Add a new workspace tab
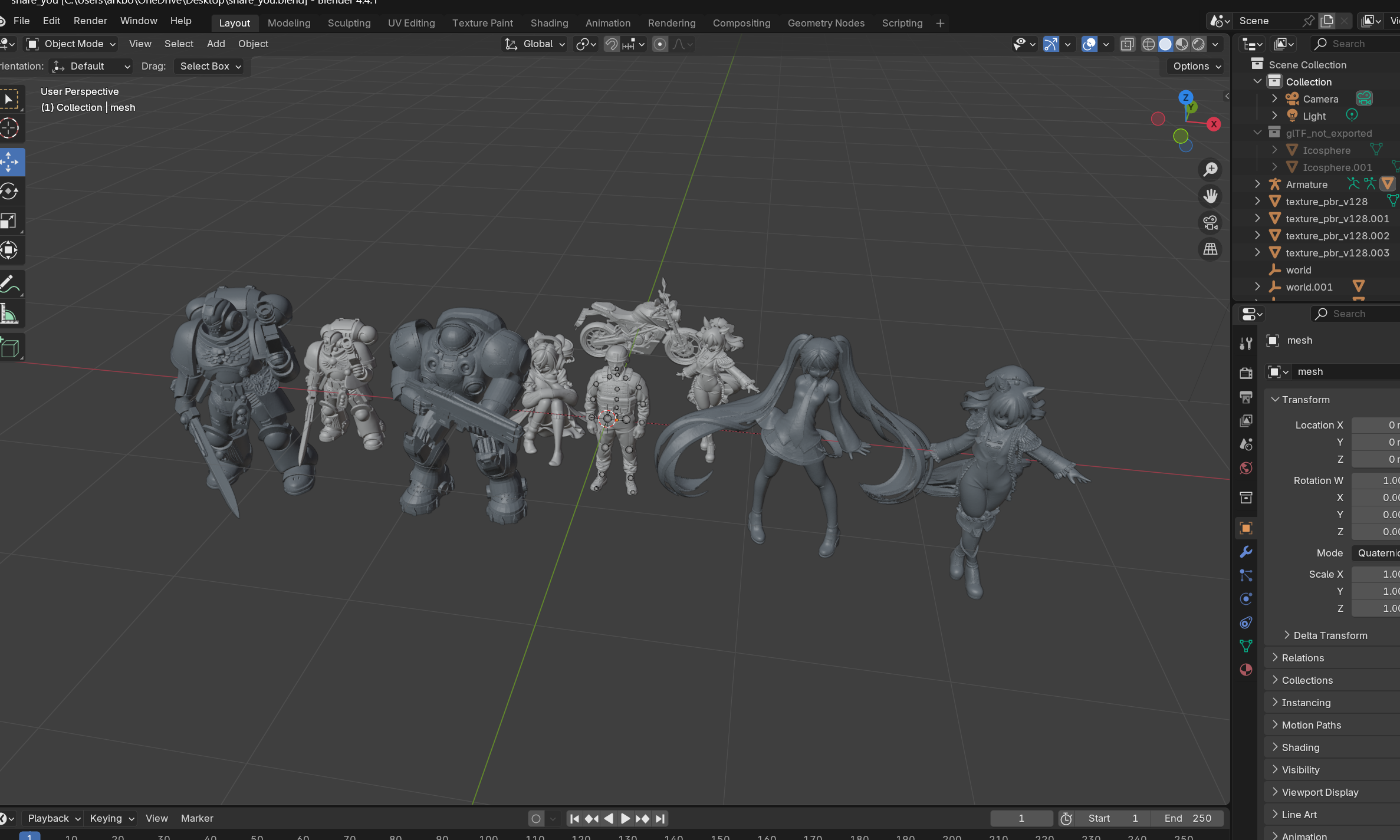 (x=940, y=23)
